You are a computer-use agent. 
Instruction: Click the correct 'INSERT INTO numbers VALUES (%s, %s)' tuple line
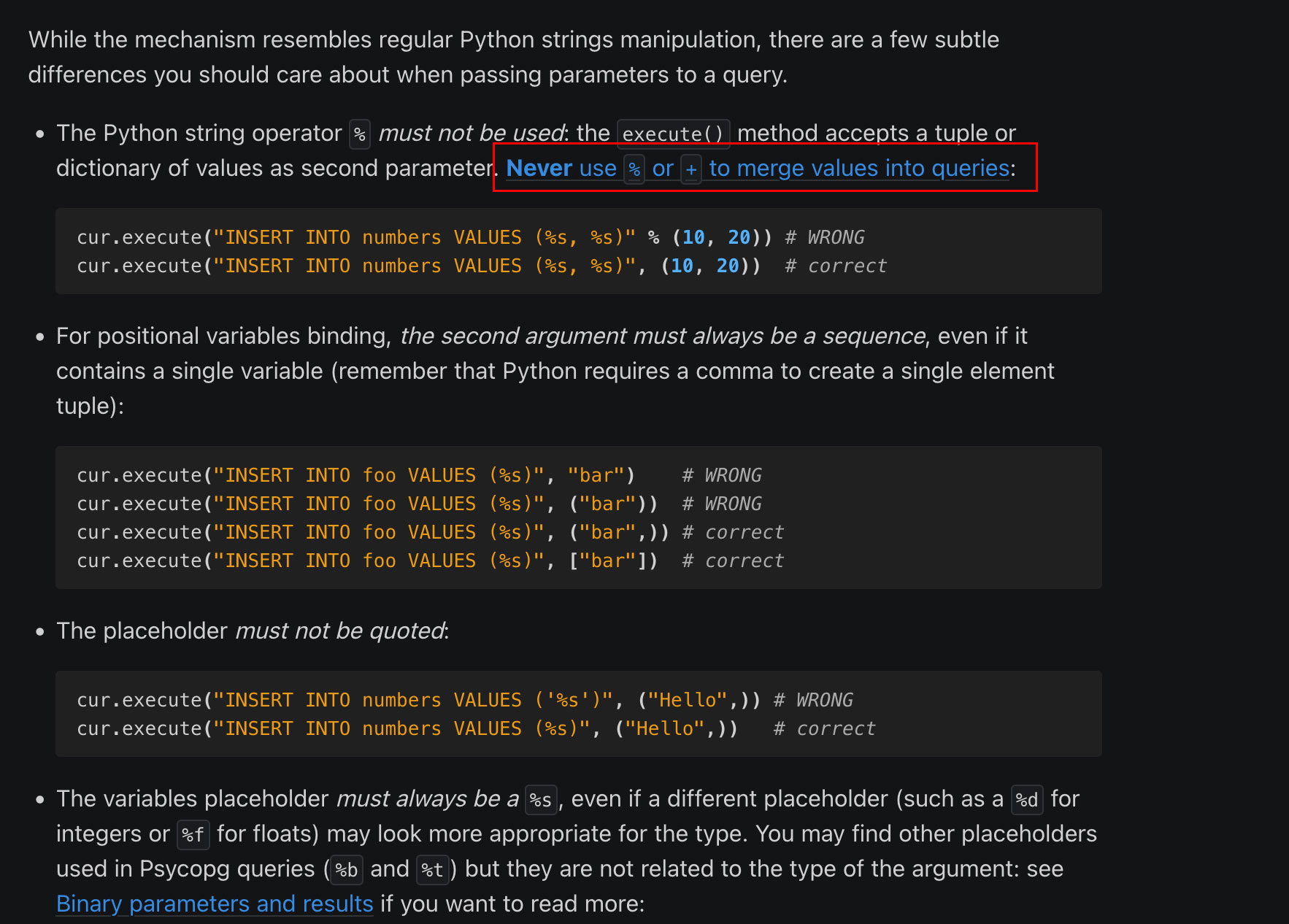[x=482, y=266]
